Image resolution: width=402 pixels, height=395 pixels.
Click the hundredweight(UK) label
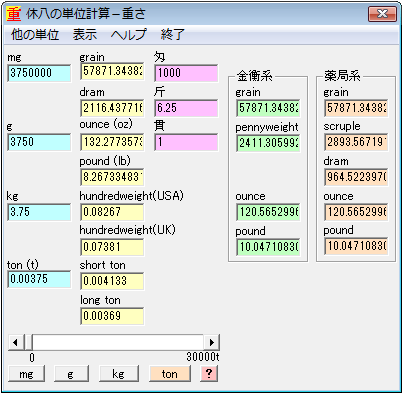coord(127,230)
